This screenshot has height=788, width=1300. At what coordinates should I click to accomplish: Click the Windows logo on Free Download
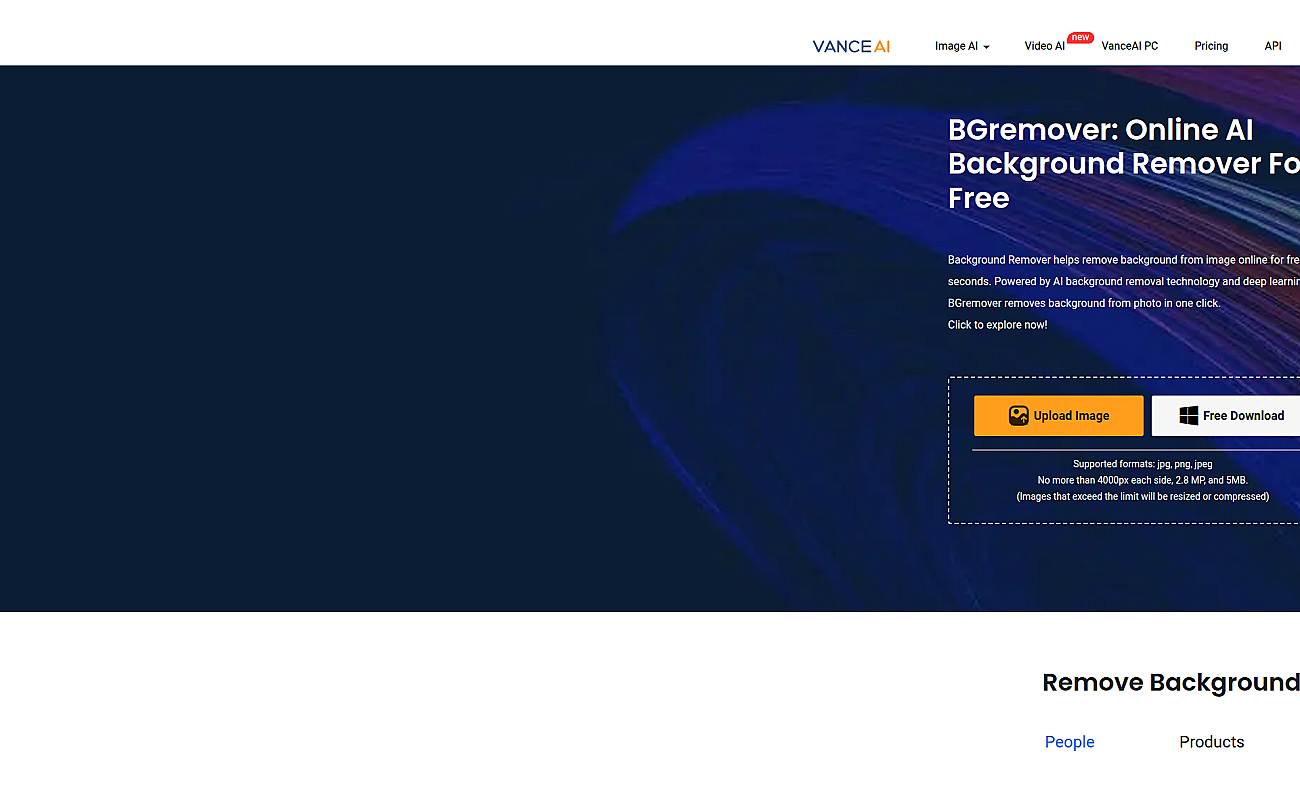pos(1188,416)
